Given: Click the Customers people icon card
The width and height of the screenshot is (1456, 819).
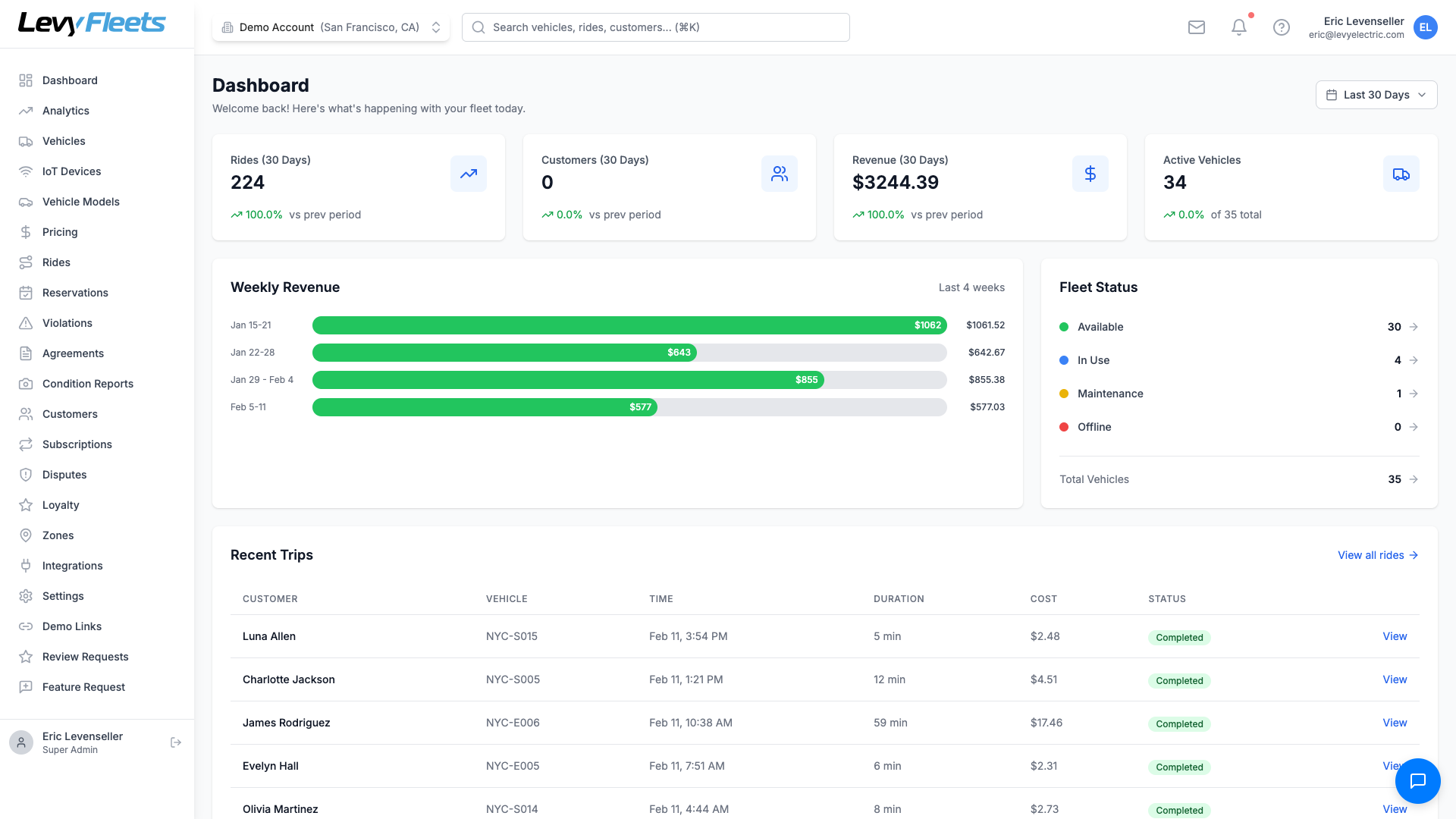Looking at the screenshot, I should 779,174.
